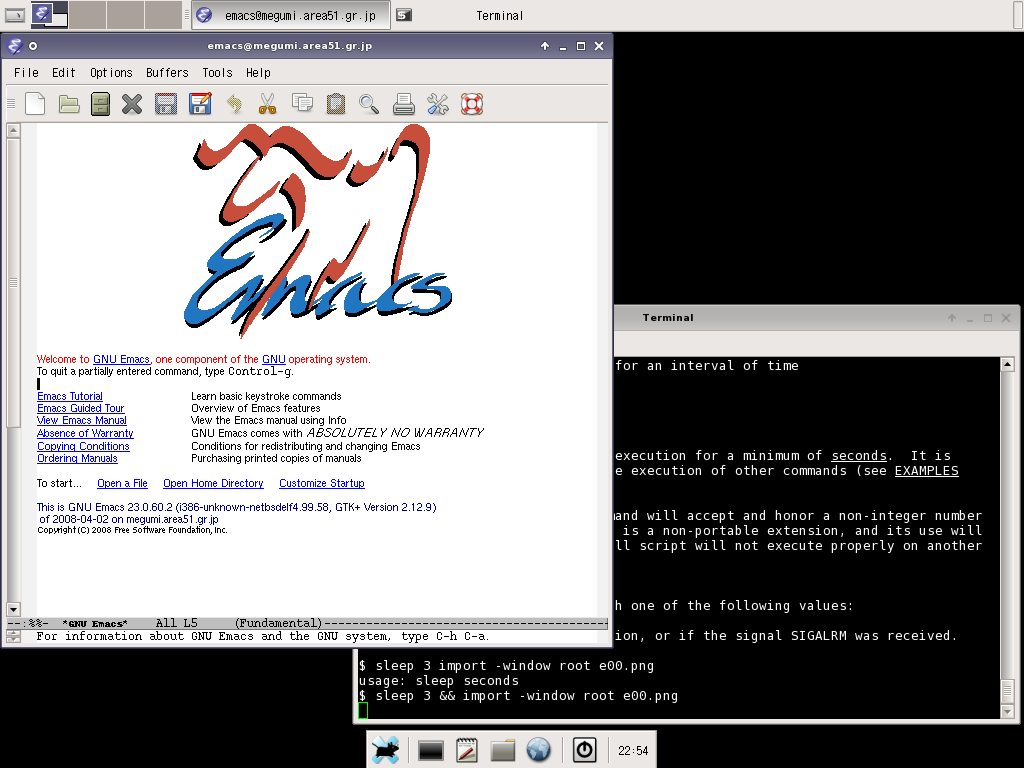Click the View Emacs Manual link
The width and height of the screenshot is (1024, 768).
(82, 421)
